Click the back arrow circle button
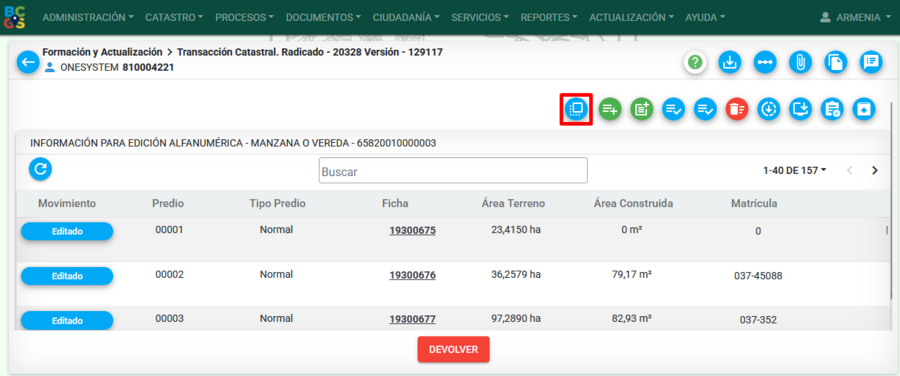Image resolution: width=900 pixels, height=376 pixels. (28, 62)
